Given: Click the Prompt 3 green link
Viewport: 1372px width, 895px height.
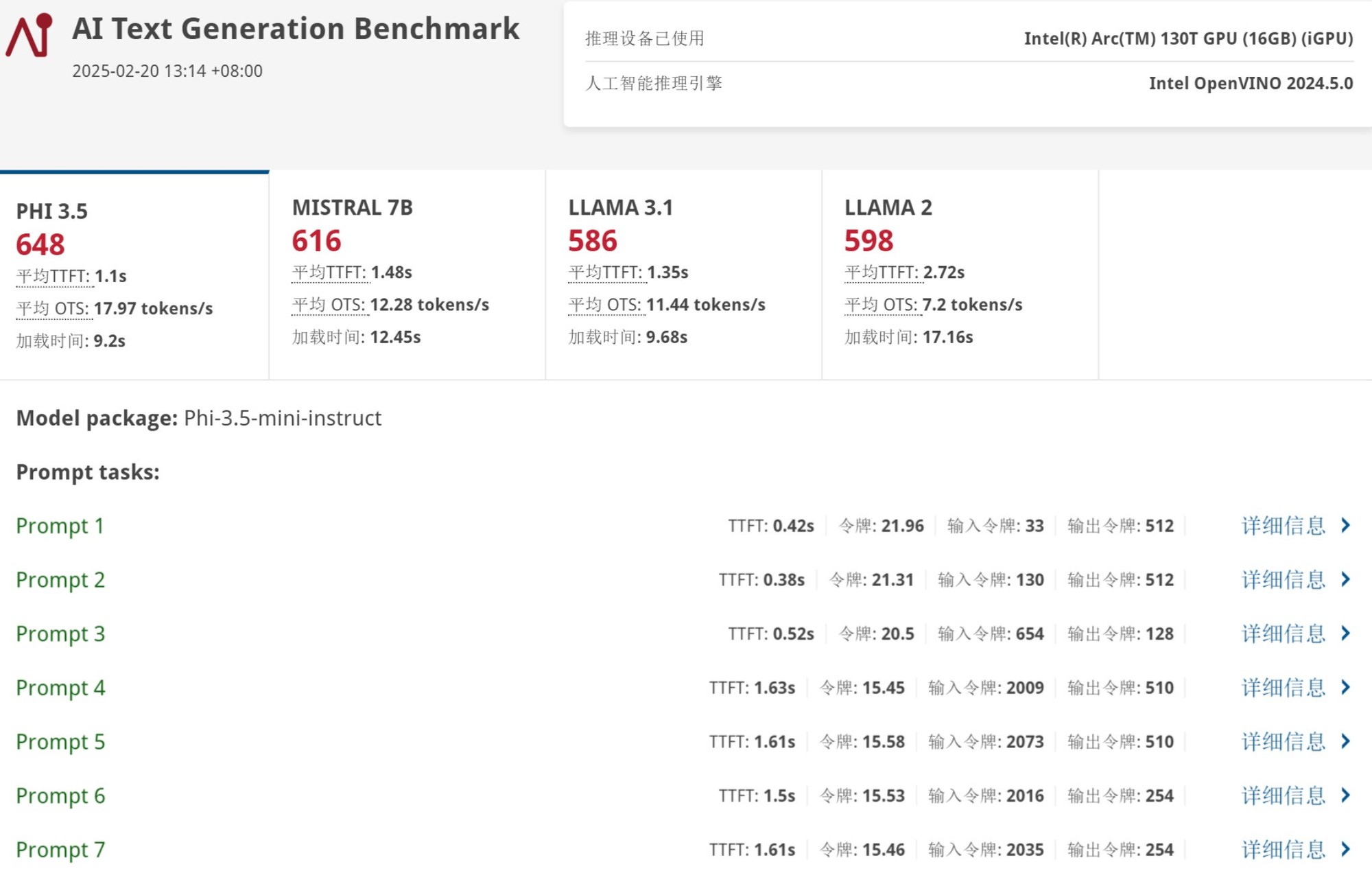Looking at the screenshot, I should (x=60, y=634).
